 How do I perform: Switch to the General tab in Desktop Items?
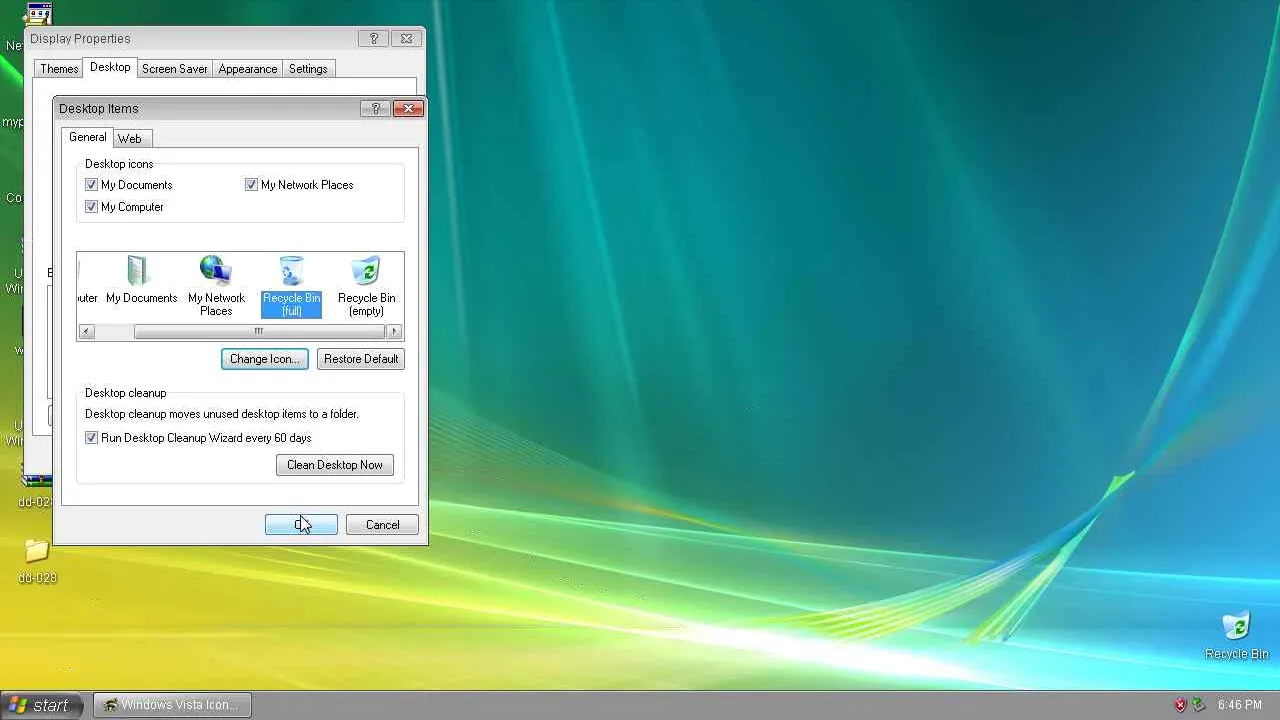pyautogui.click(x=88, y=137)
